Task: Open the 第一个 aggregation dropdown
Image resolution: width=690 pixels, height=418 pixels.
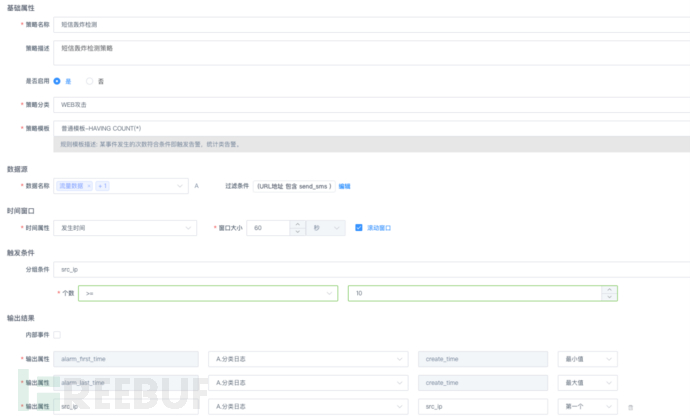Action: [589, 406]
